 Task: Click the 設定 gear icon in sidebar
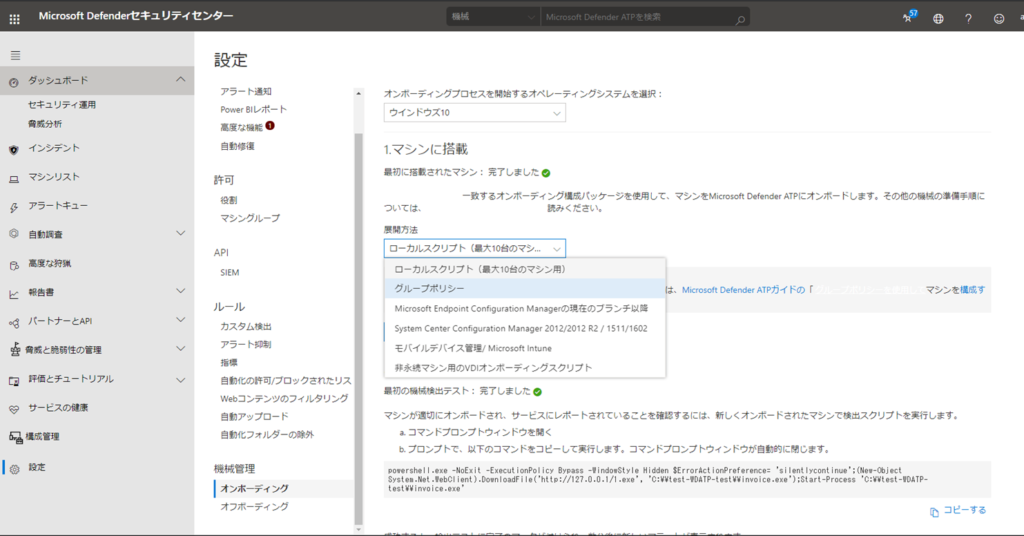tap(14, 469)
